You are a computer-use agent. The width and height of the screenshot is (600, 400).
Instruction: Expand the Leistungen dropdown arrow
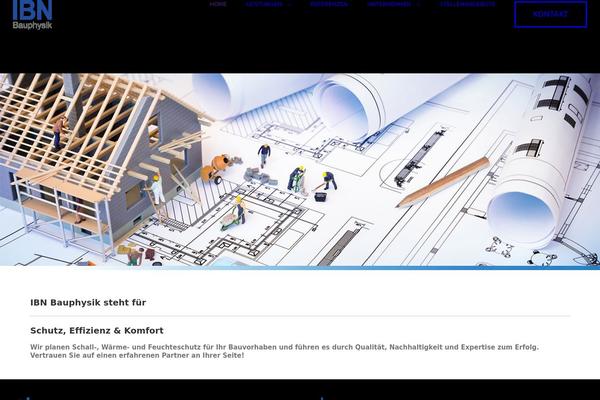pyautogui.click(x=289, y=4)
